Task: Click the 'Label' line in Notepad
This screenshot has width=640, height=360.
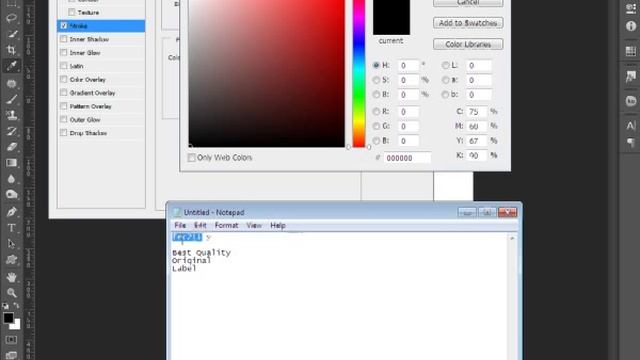Action: [x=184, y=269]
